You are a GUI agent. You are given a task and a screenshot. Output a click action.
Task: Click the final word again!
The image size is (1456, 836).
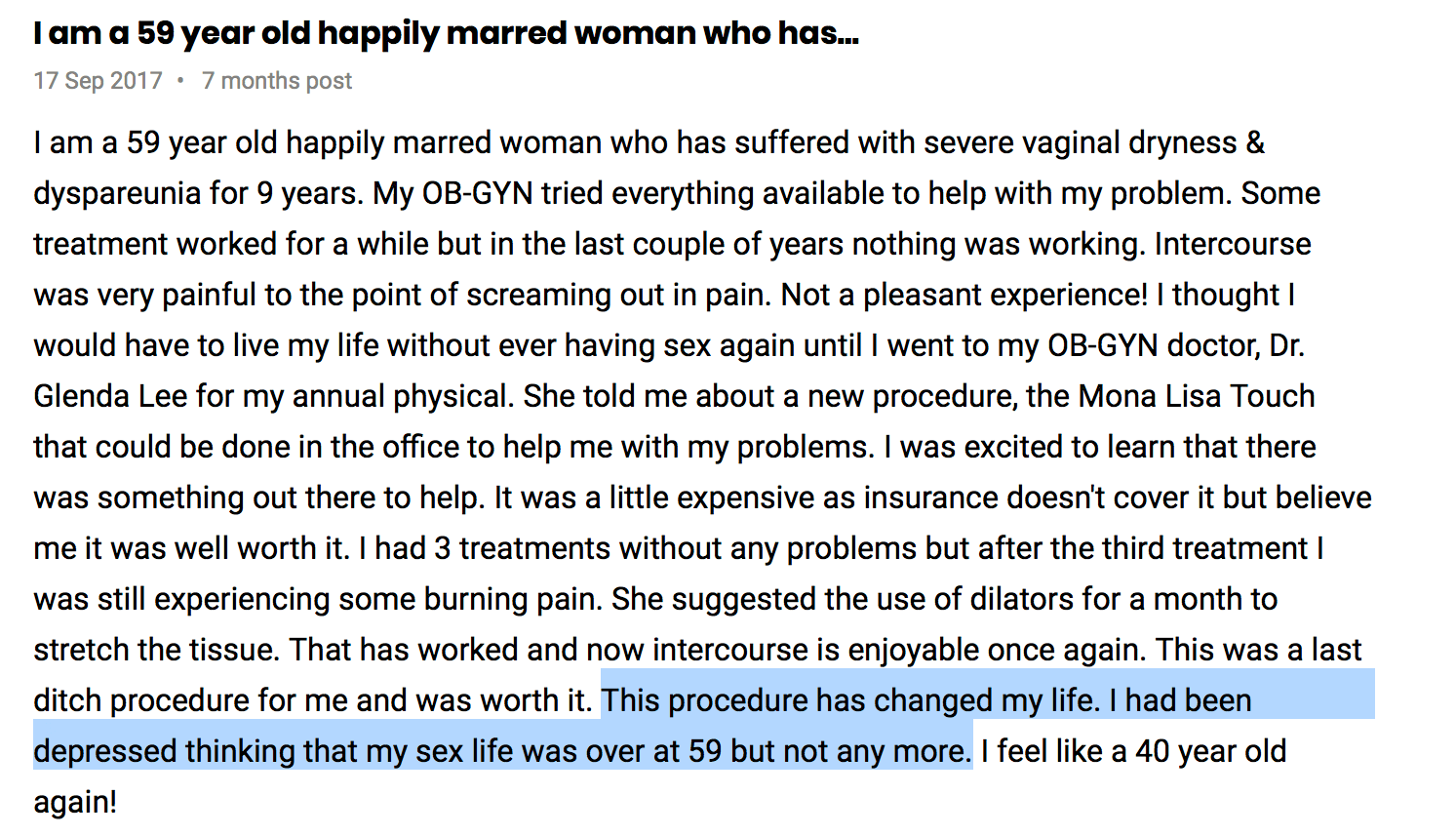[75, 803]
